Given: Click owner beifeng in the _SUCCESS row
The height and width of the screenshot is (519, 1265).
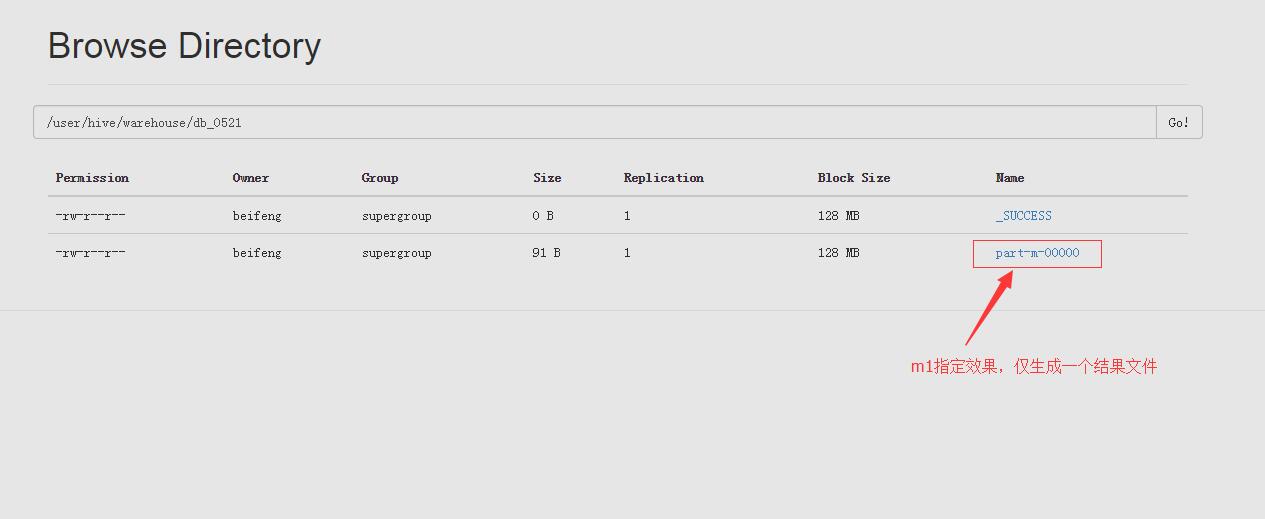Looking at the screenshot, I should tap(257, 216).
